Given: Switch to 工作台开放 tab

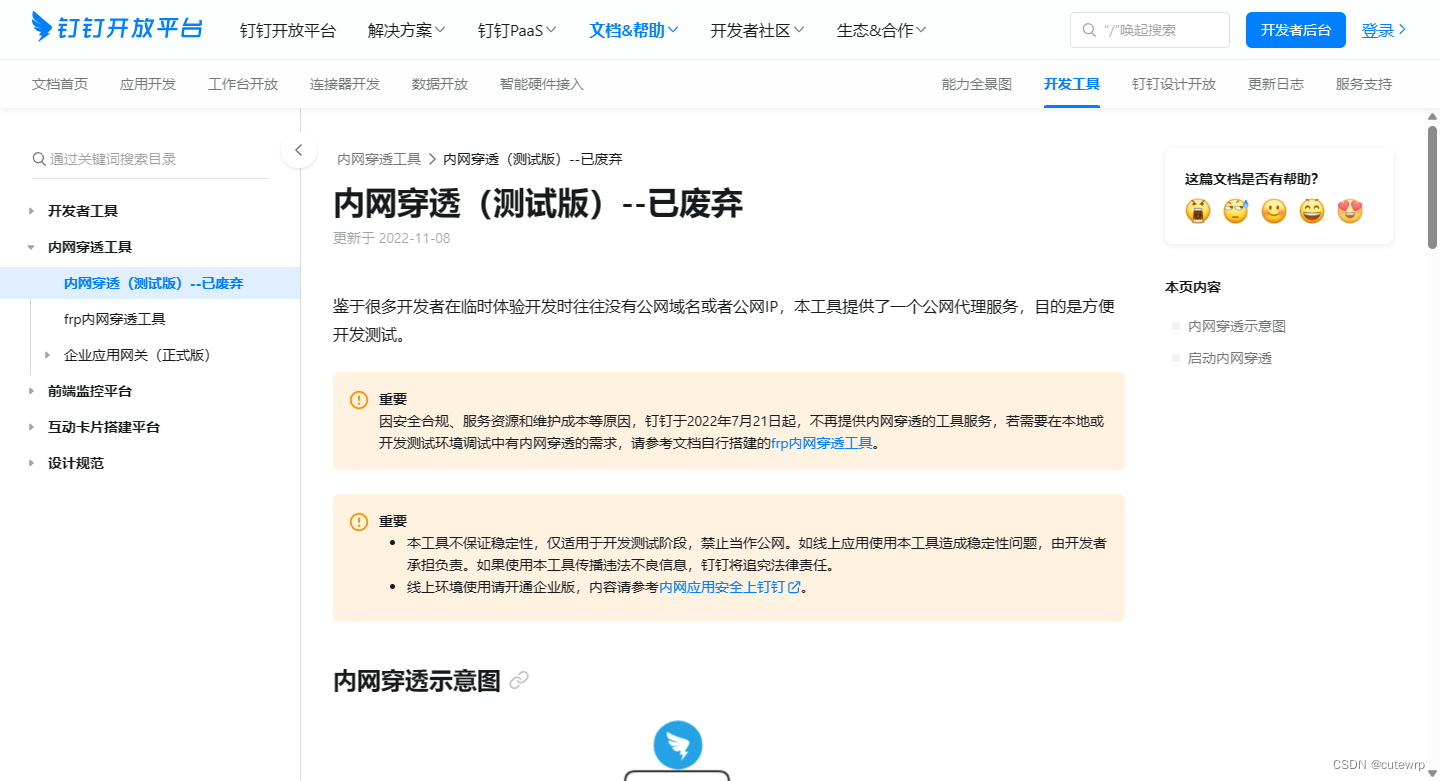Looking at the screenshot, I should 243,84.
